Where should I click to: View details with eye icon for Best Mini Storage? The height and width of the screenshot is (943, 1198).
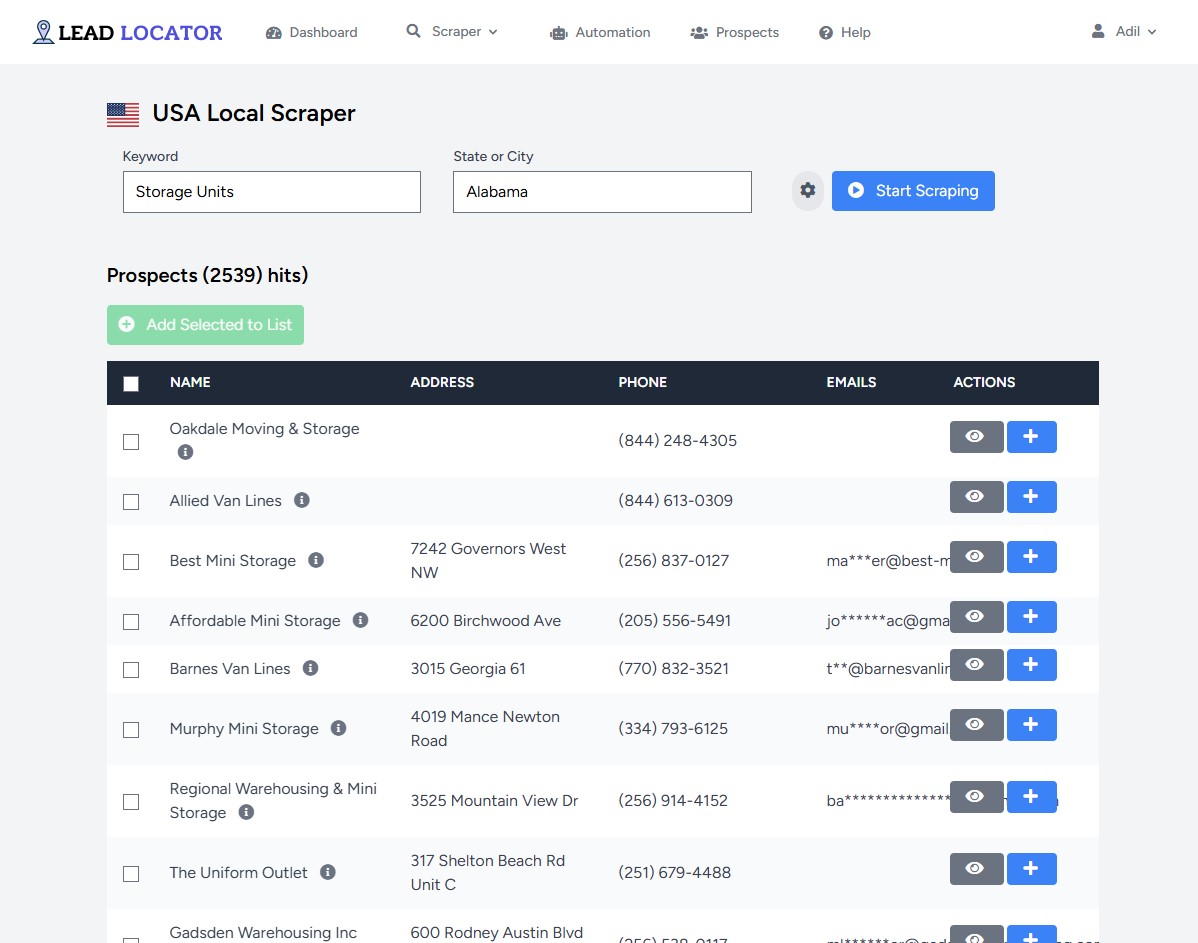pos(975,557)
